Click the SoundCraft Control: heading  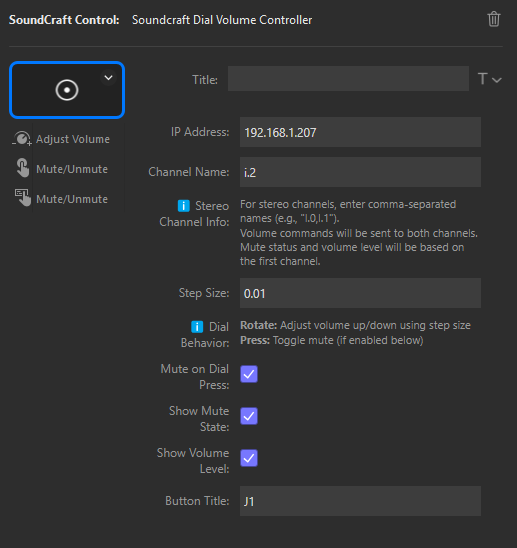pos(64,20)
